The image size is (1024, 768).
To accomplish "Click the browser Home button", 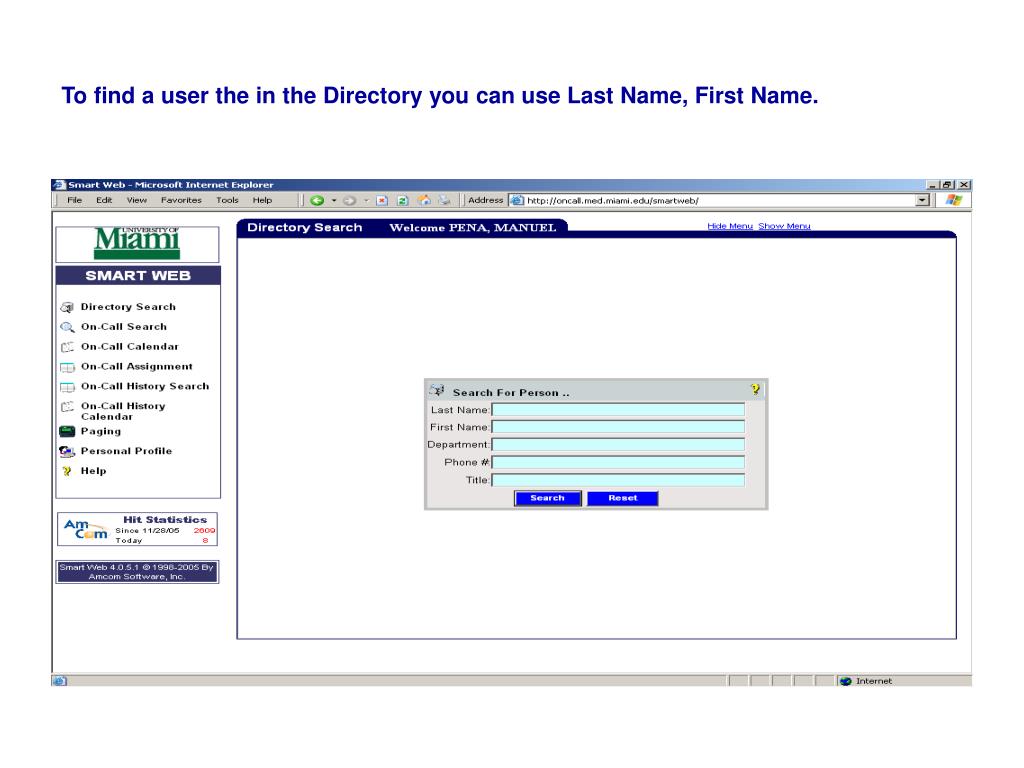I will click(424, 200).
